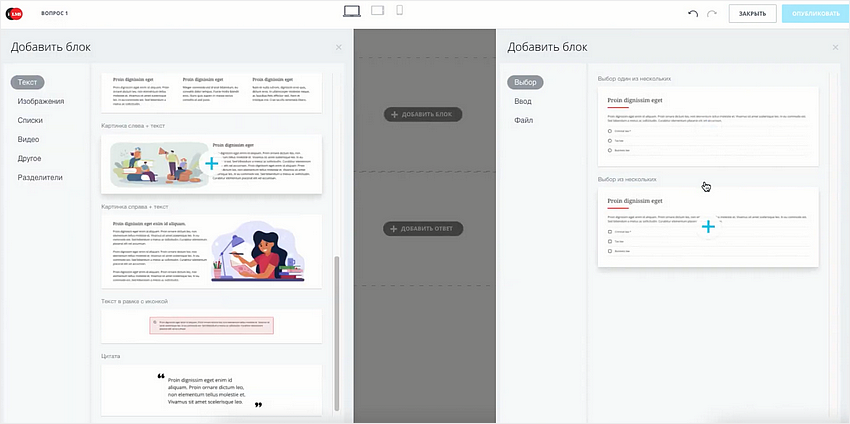Select the Текст category
This screenshot has width=850, height=424.
(x=27, y=82)
